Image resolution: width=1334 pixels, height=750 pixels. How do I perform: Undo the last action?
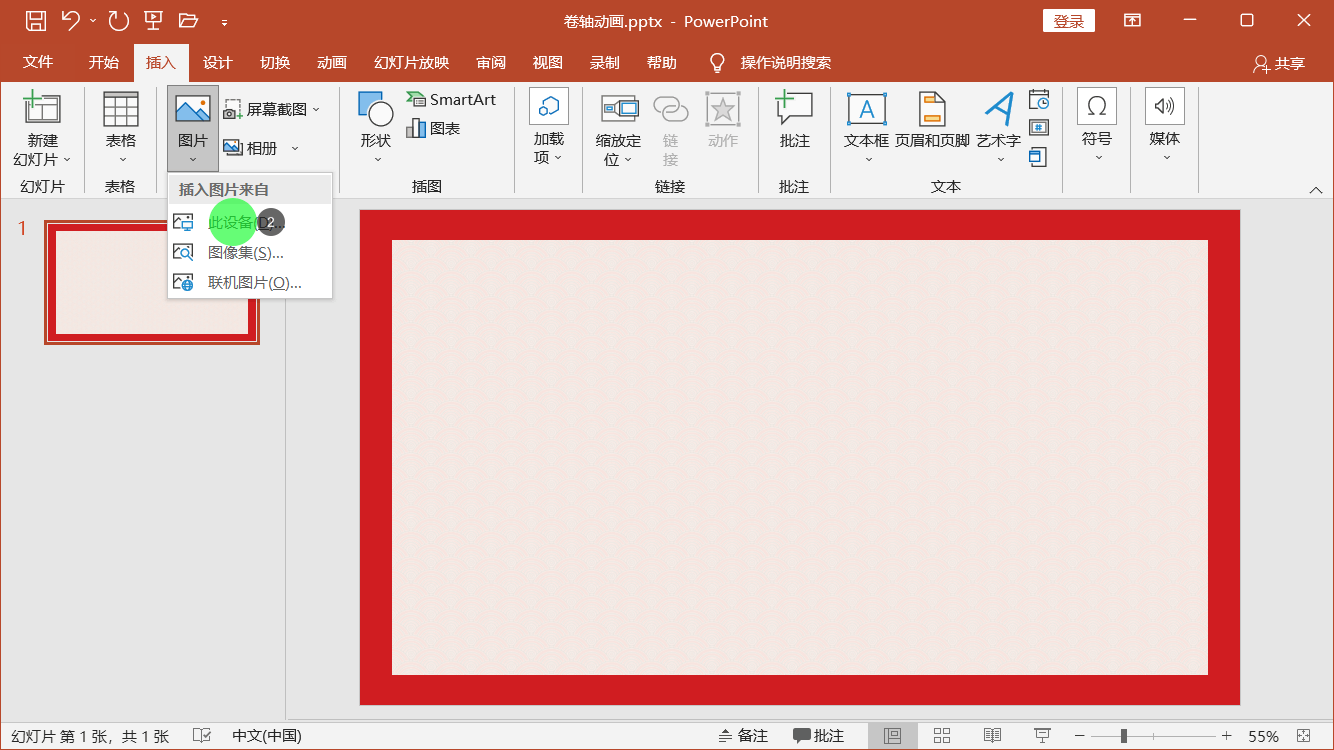(x=69, y=20)
